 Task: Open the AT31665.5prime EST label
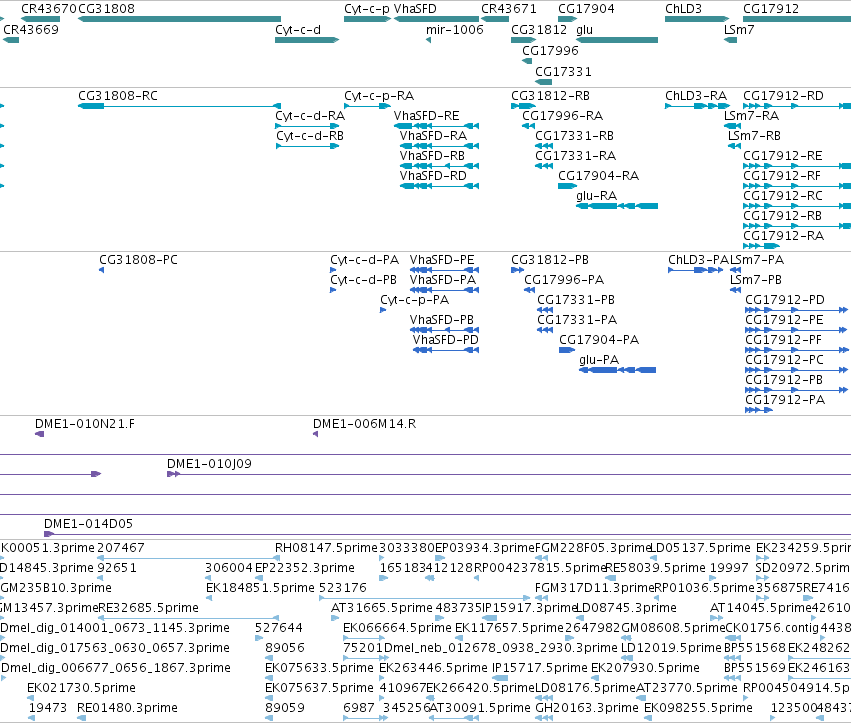pyautogui.click(x=382, y=607)
